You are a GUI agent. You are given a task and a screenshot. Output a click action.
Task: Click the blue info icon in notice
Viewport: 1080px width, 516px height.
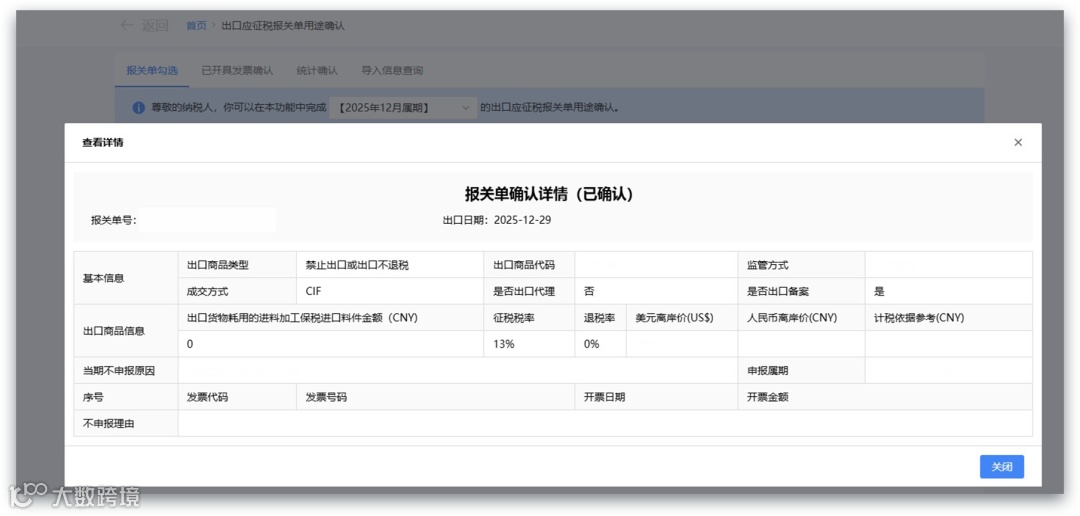(x=138, y=108)
